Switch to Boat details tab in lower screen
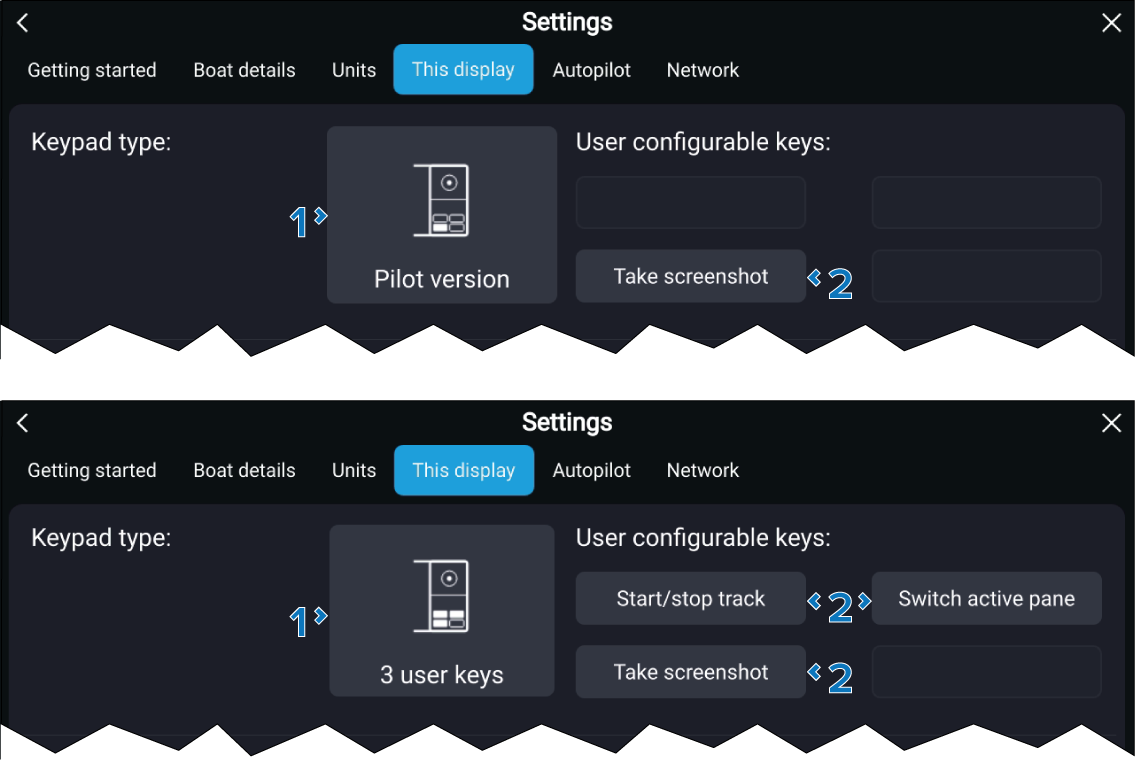Viewport: 1135px width, 760px height. pos(244,470)
